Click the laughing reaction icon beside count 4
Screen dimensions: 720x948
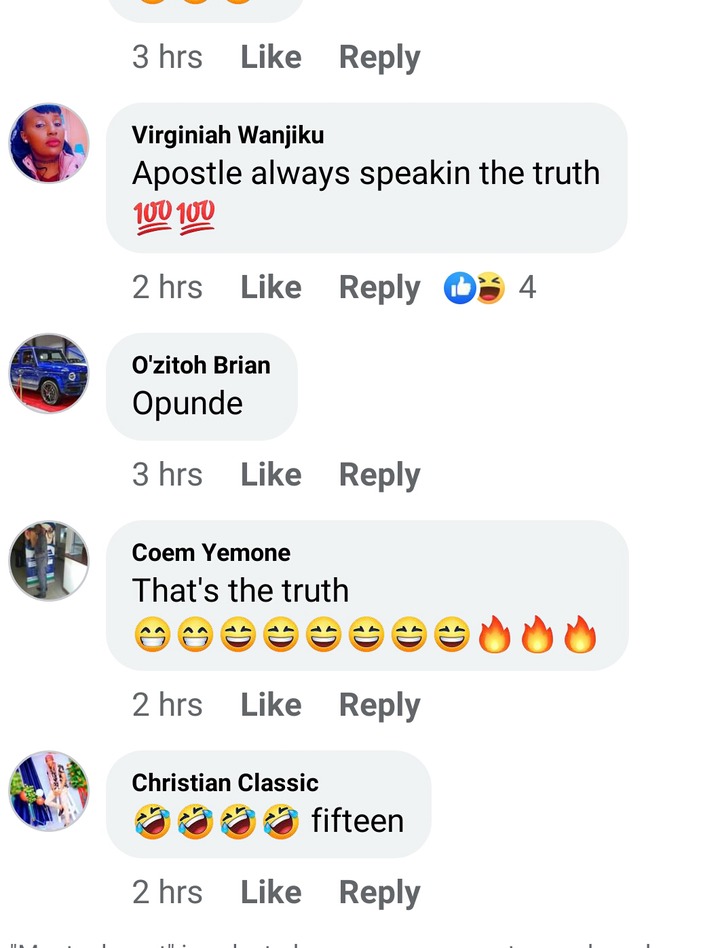tap(491, 288)
